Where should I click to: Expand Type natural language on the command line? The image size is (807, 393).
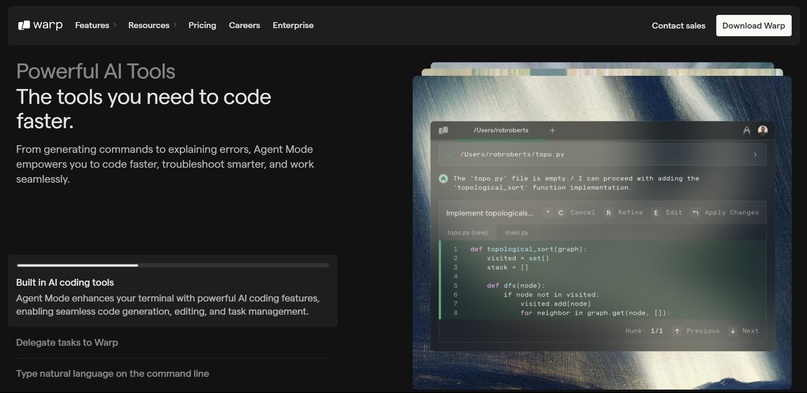(112, 374)
